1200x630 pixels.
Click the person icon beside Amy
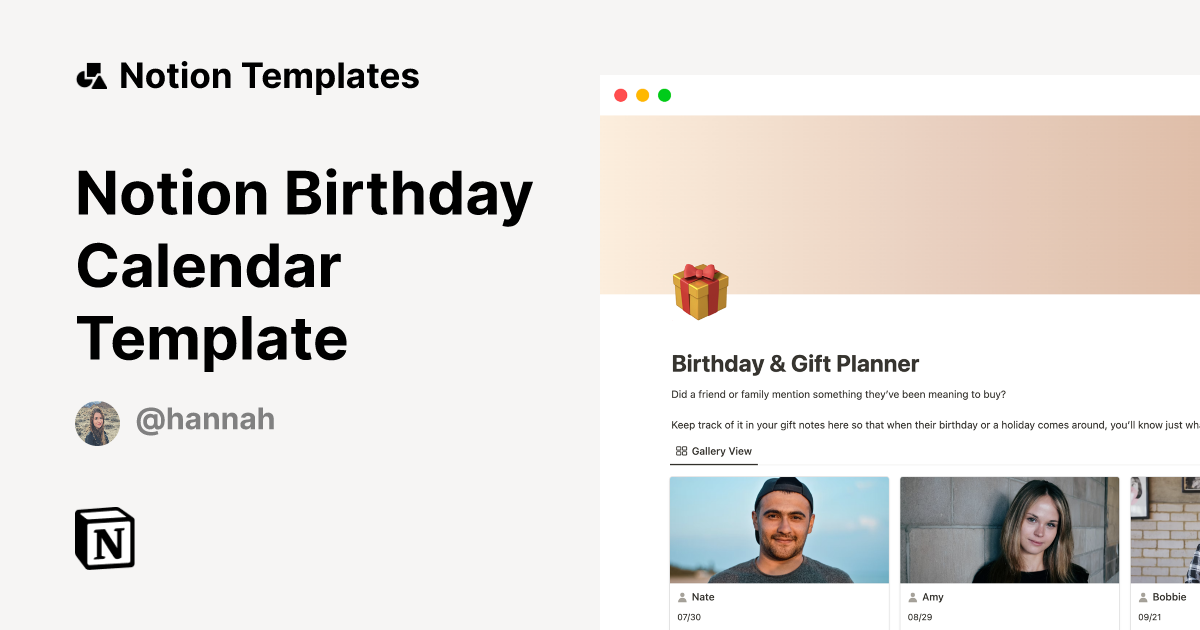(x=913, y=597)
